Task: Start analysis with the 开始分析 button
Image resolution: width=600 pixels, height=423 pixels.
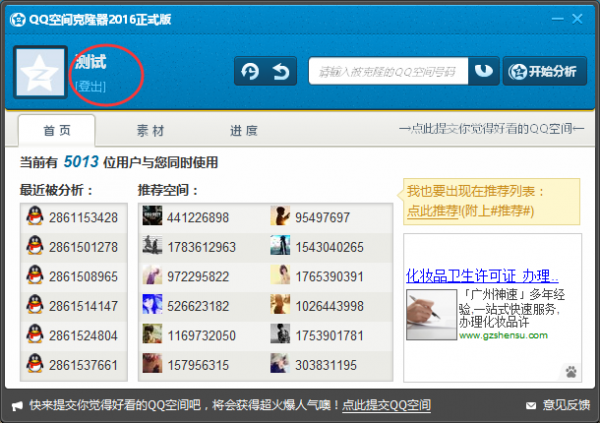Action: click(x=545, y=71)
